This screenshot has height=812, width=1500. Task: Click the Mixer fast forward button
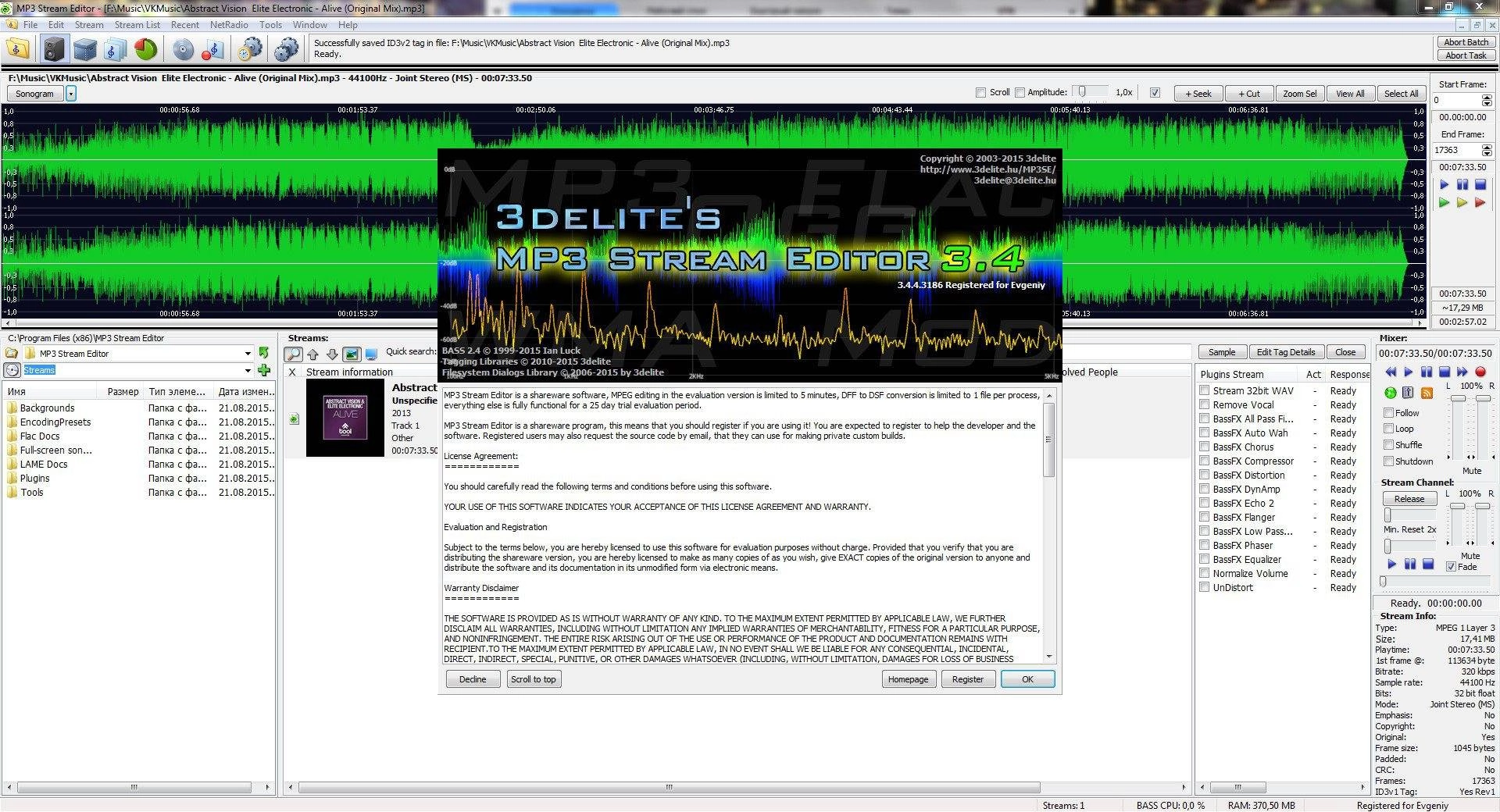tap(1462, 372)
